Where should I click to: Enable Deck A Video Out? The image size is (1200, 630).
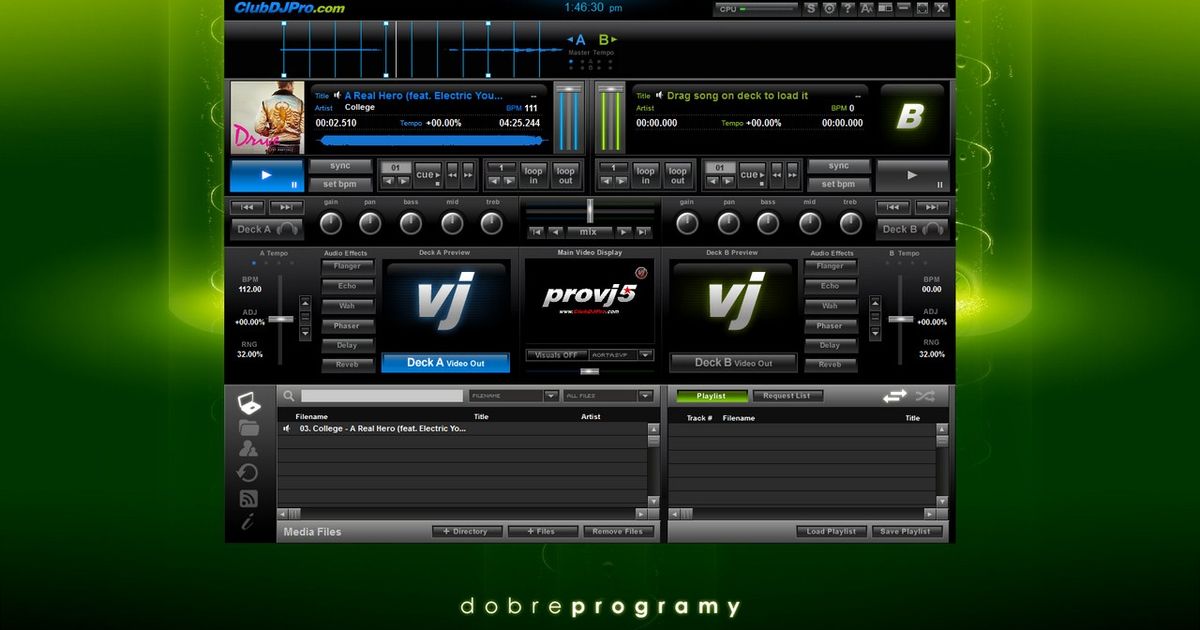coord(445,363)
